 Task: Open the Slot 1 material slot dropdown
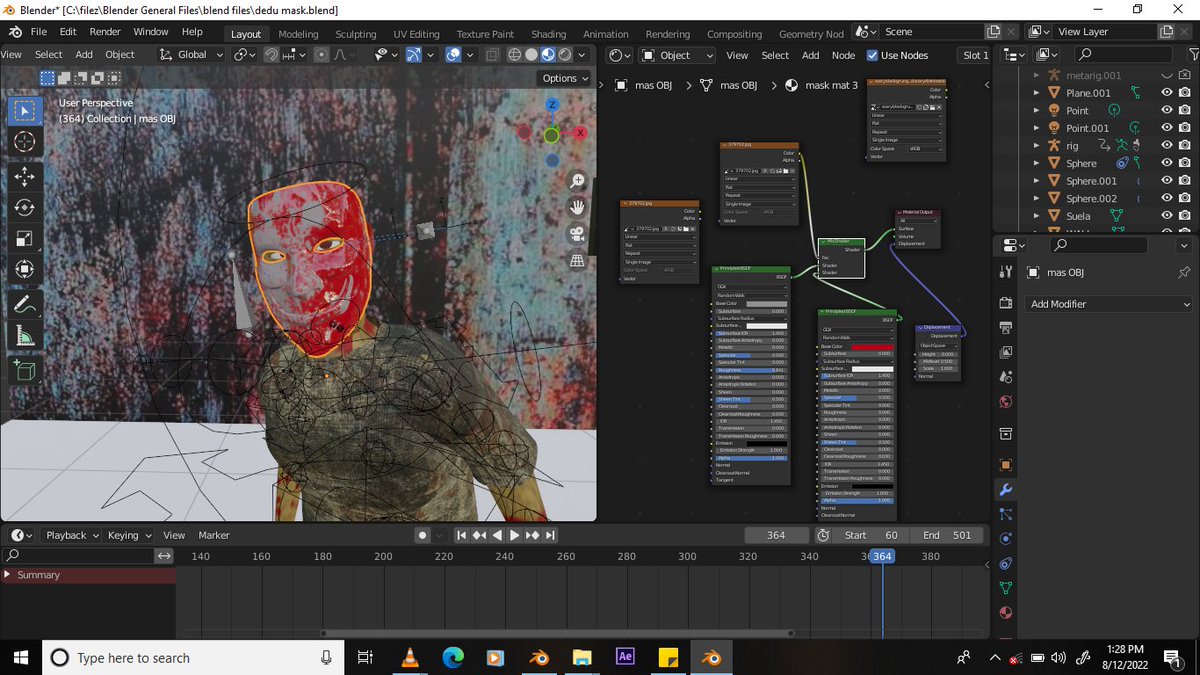click(x=974, y=55)
